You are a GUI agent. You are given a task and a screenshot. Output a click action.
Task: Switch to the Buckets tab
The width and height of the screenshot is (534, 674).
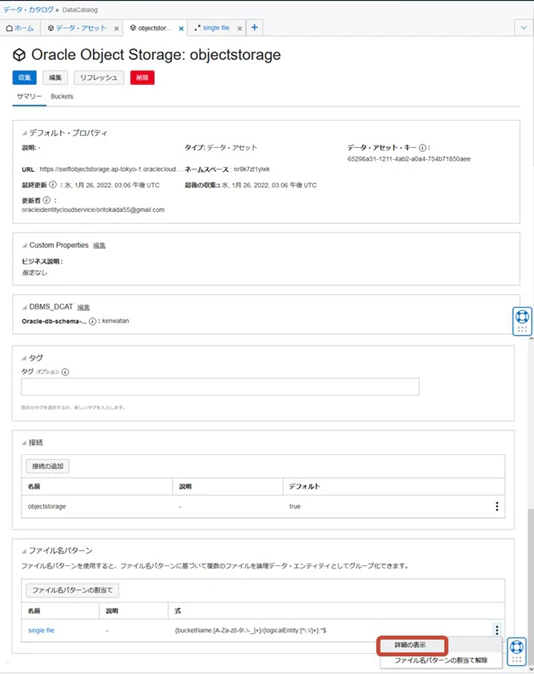[x=62, y=96]
